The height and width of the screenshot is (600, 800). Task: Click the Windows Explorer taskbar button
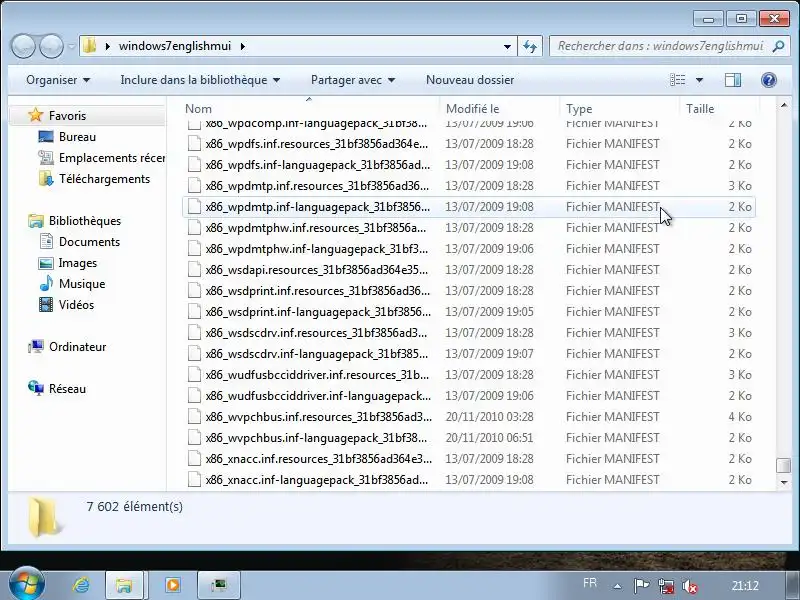[x=124, y=585]
